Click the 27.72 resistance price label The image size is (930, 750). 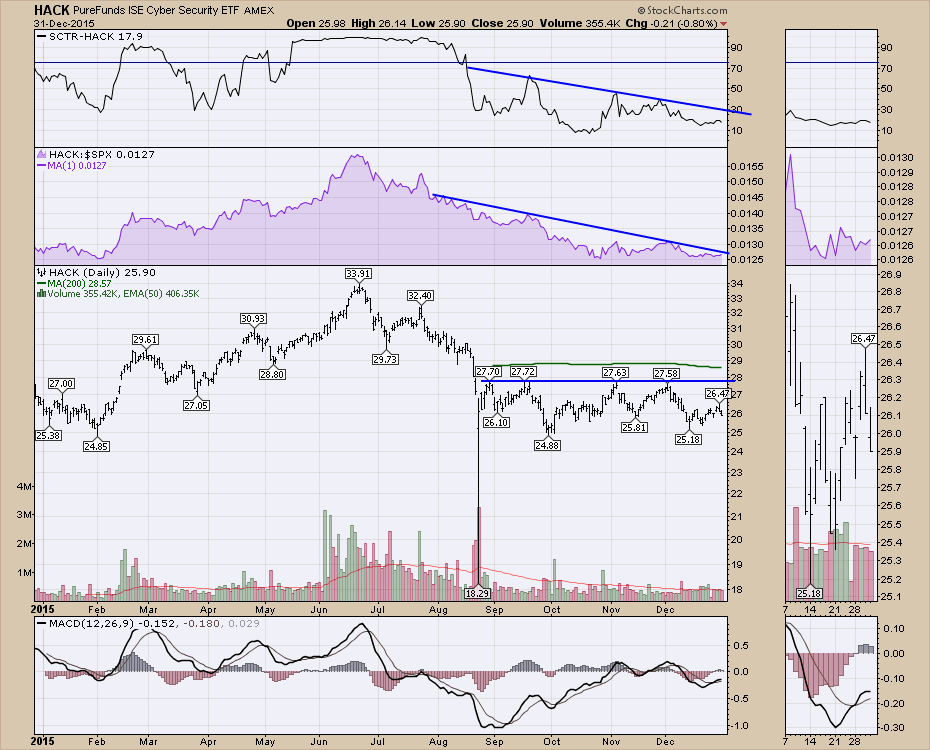[x=523, y=372]
